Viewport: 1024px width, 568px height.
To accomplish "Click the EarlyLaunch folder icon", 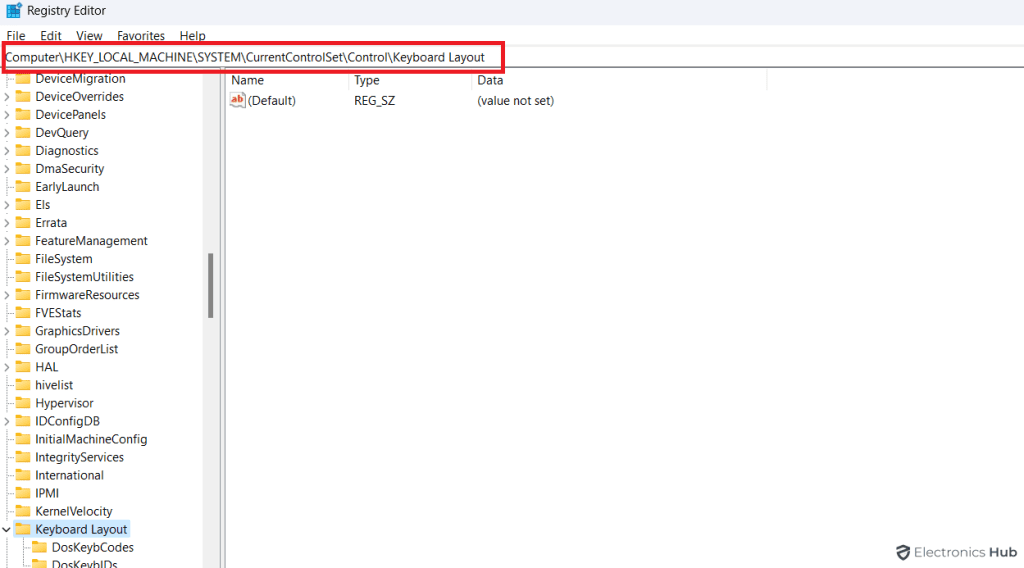I will (x=23, y=187).
